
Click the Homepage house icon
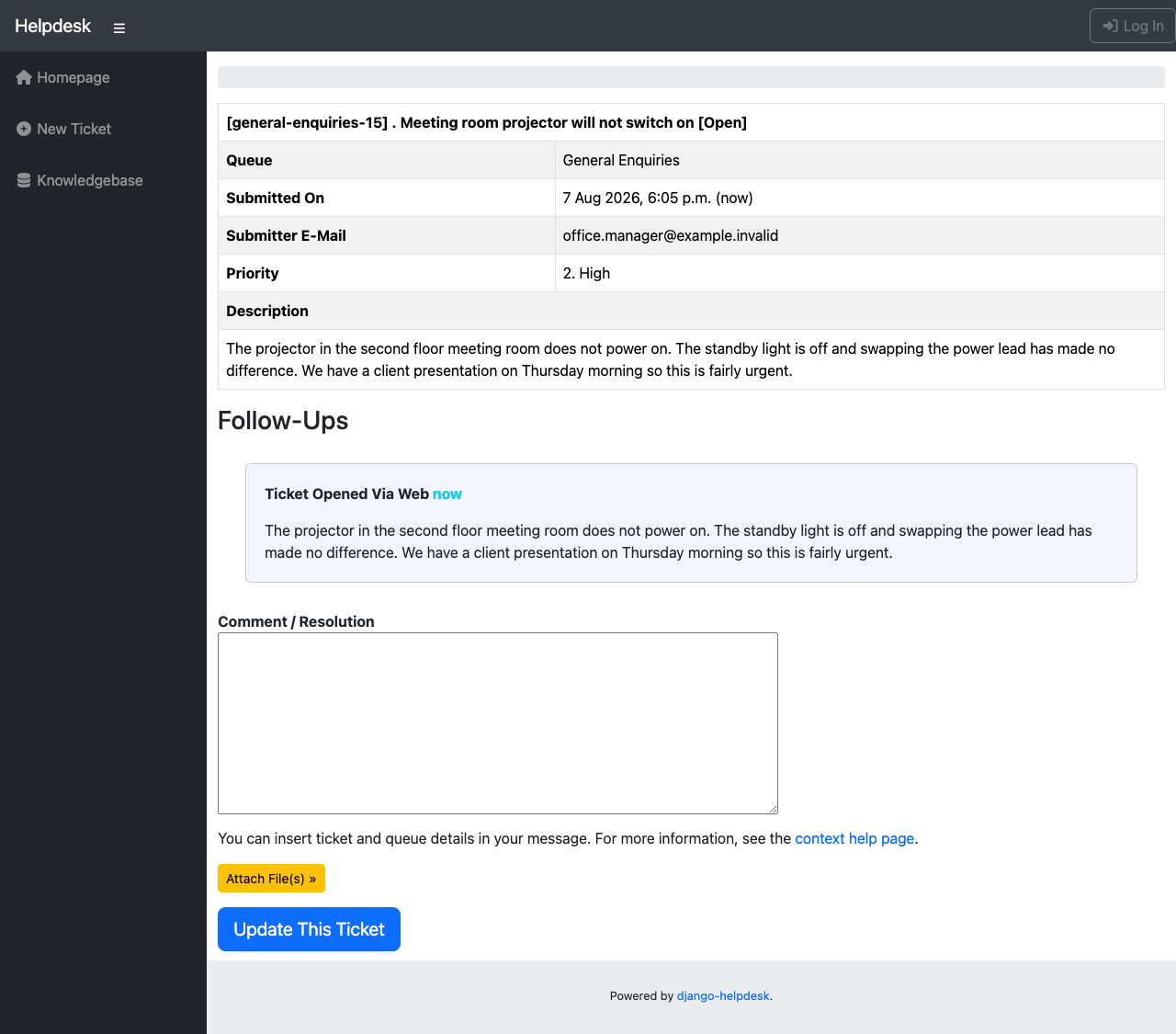pyautogui.click(x=24, y=77)
